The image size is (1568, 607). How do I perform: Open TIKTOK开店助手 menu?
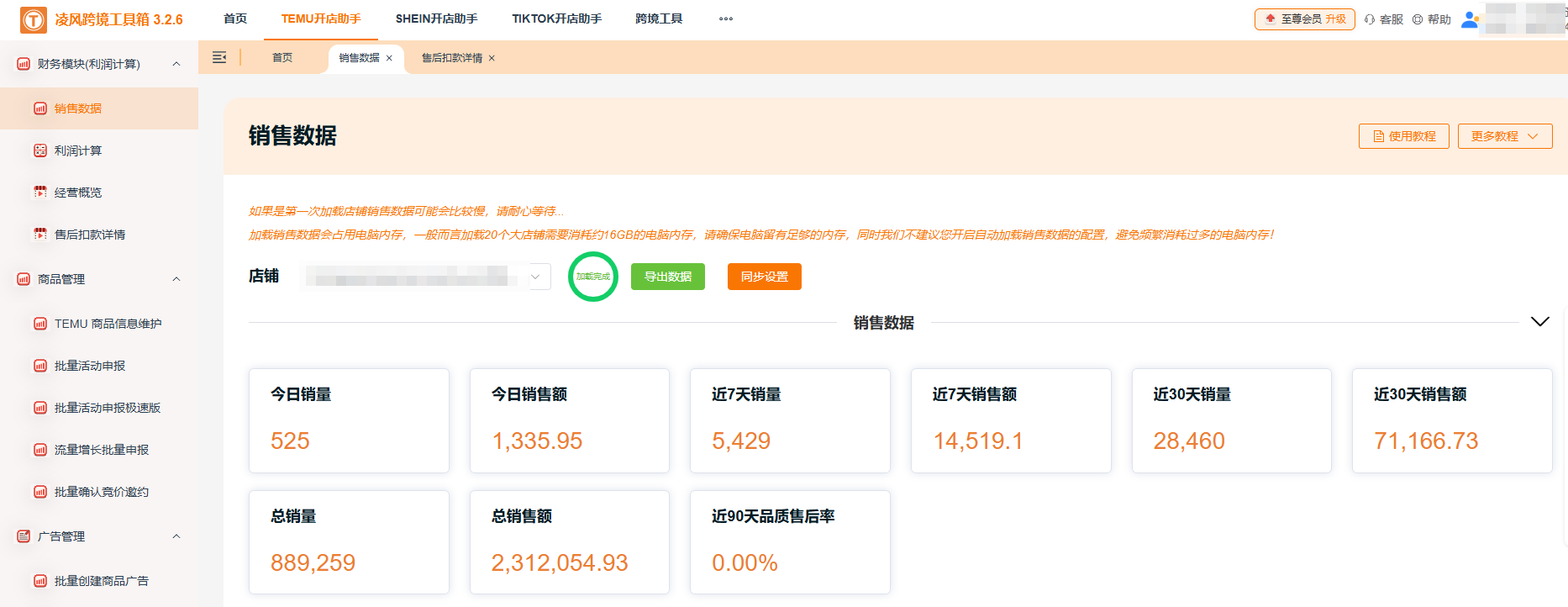click(556, 18)
